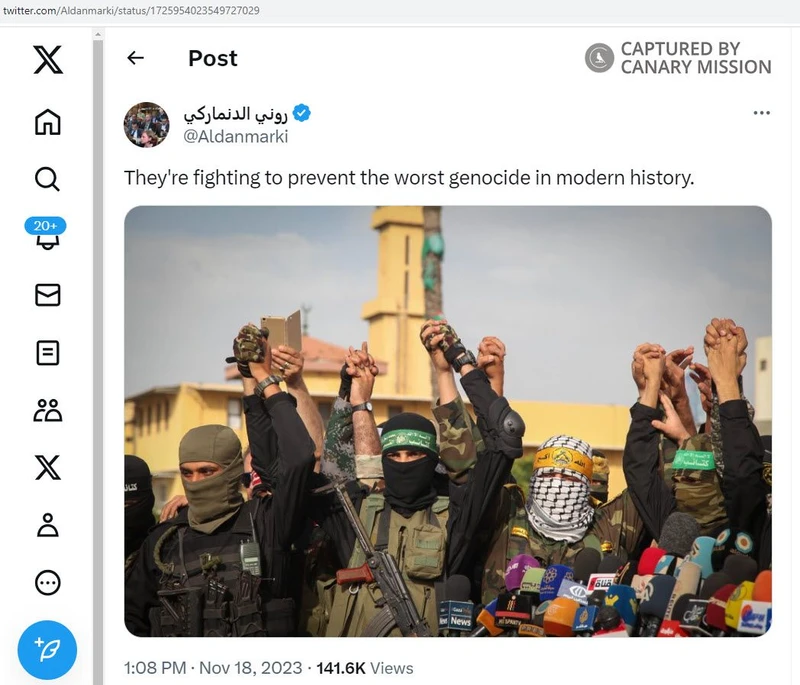Expand the More circle-ellipsis menu
Screen dimensions: 800x685
coord(47,582)
